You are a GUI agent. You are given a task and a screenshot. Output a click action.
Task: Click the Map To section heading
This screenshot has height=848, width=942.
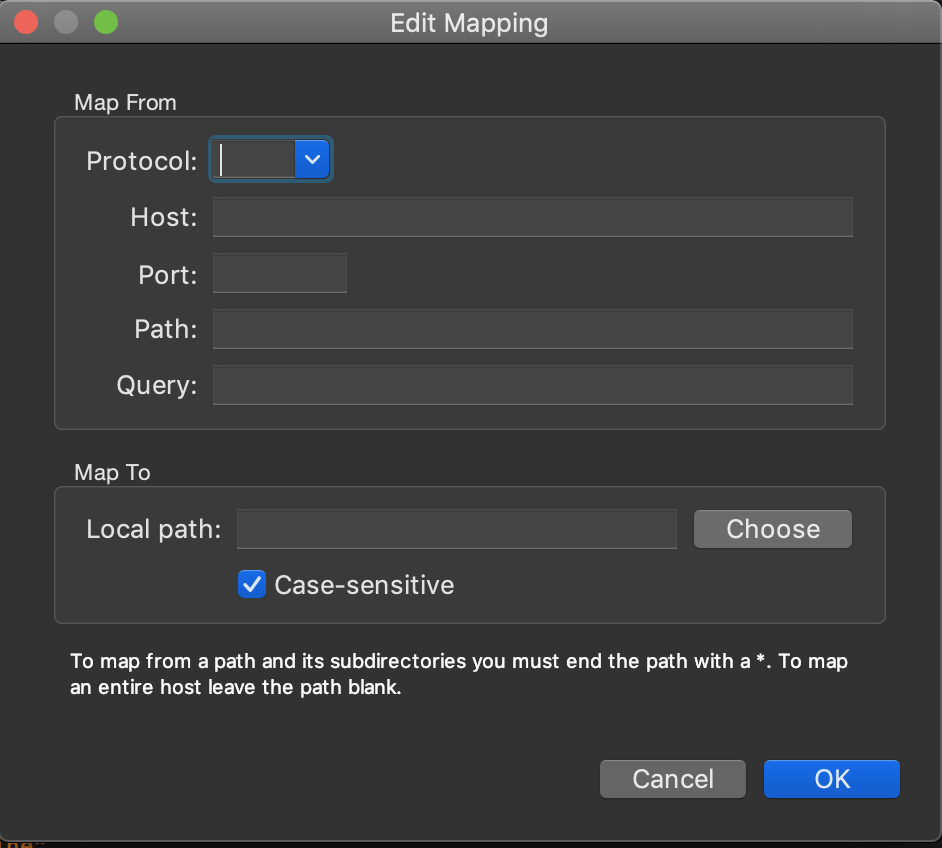(112, 473)
